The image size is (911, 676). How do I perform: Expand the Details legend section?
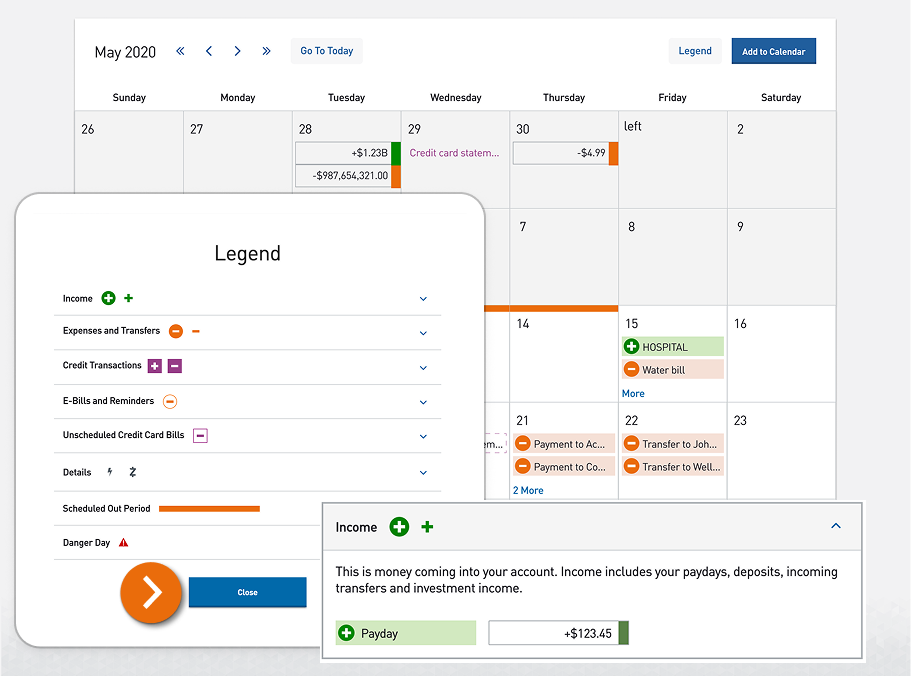point(423,472)
